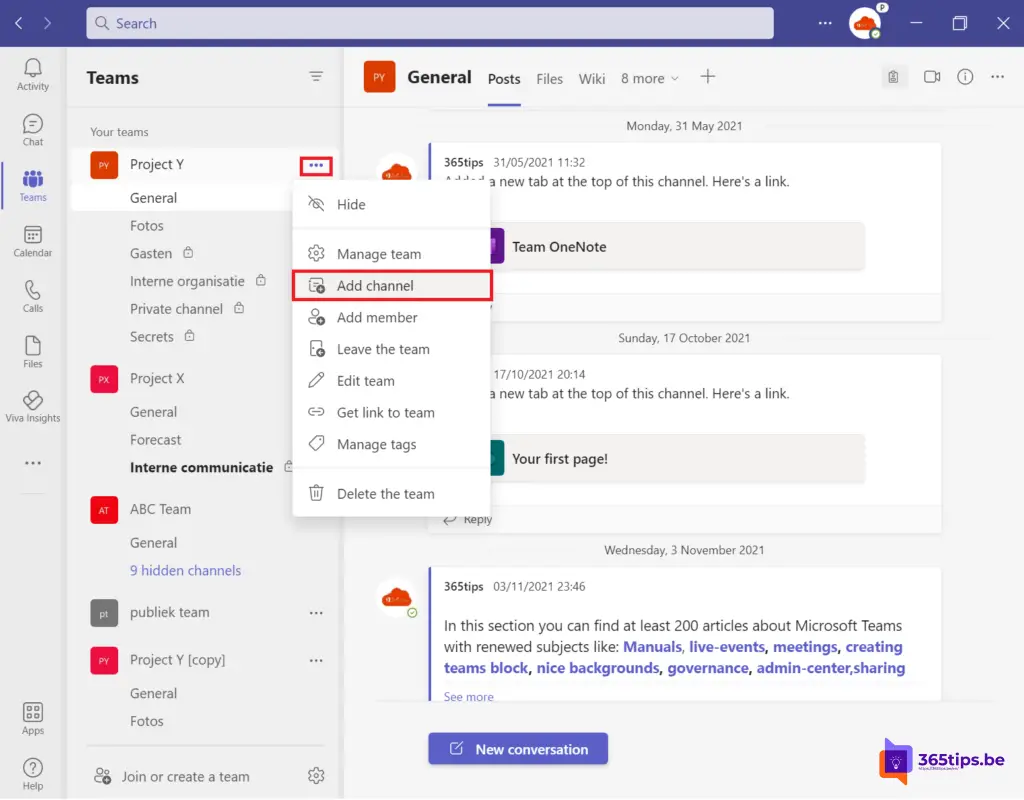Open Project Y more options ellipsis

[316, 166]
